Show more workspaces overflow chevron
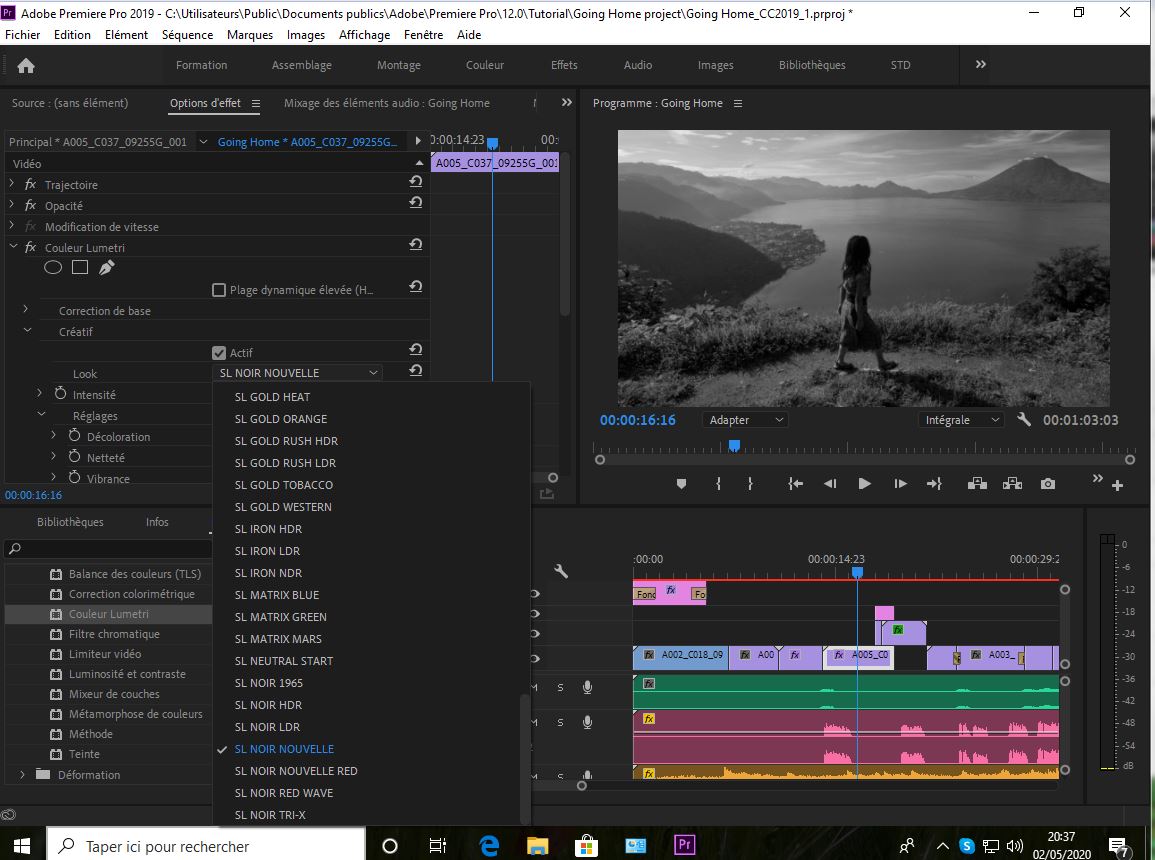Viewport: 1155px width, 860px height. pos(980,65)
